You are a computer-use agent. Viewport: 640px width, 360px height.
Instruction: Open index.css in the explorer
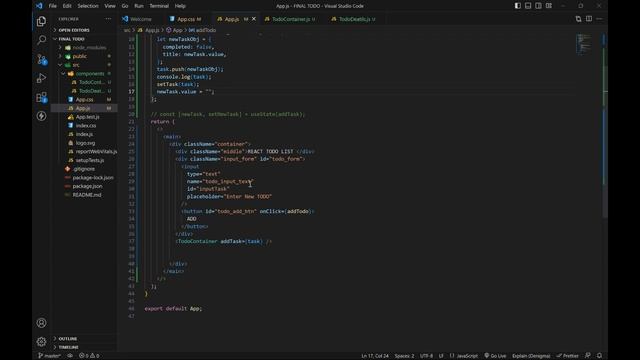coord(86,125)
